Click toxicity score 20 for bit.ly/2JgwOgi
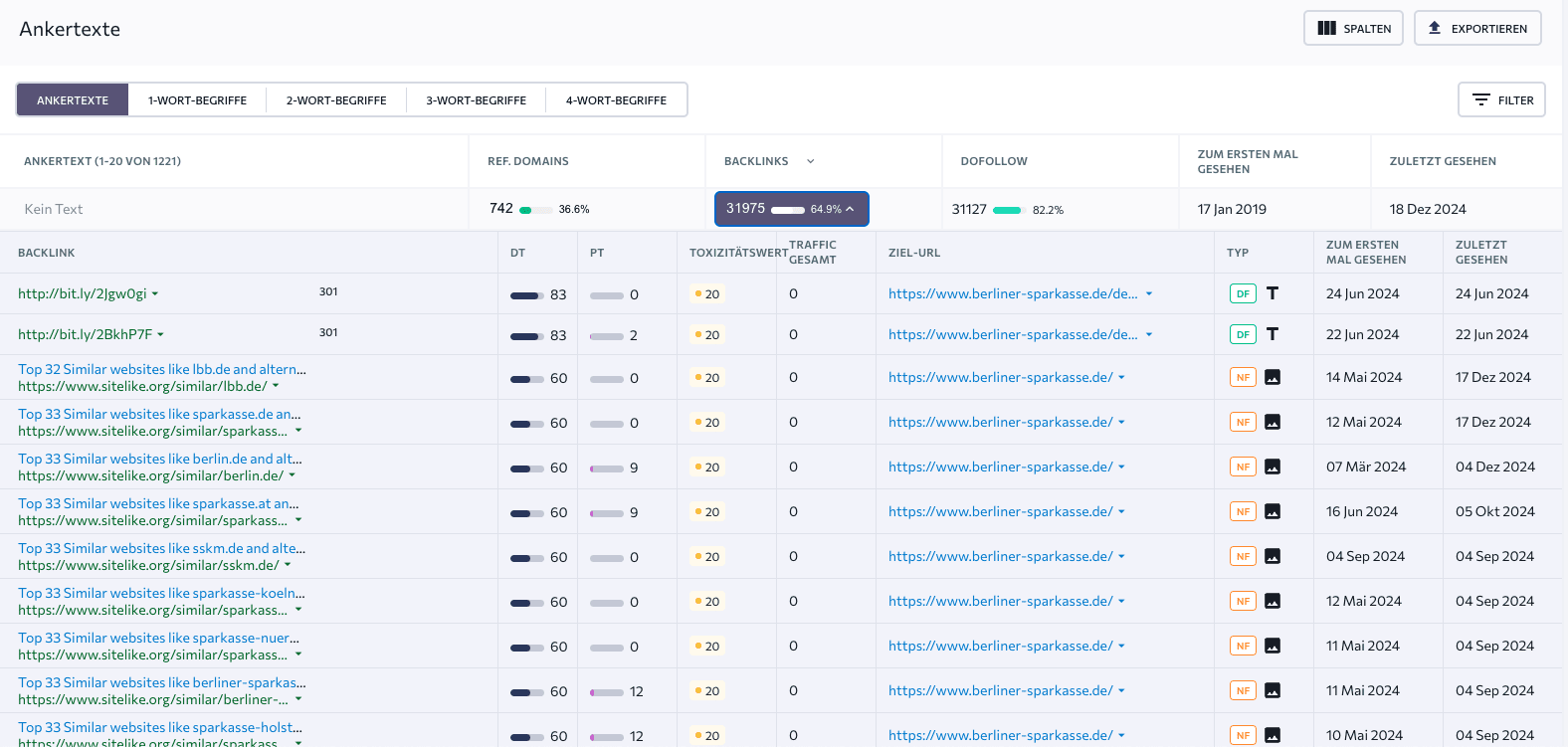Image resolution: width=1568 pixels, height=747 pixels. (x=707, y=293)
